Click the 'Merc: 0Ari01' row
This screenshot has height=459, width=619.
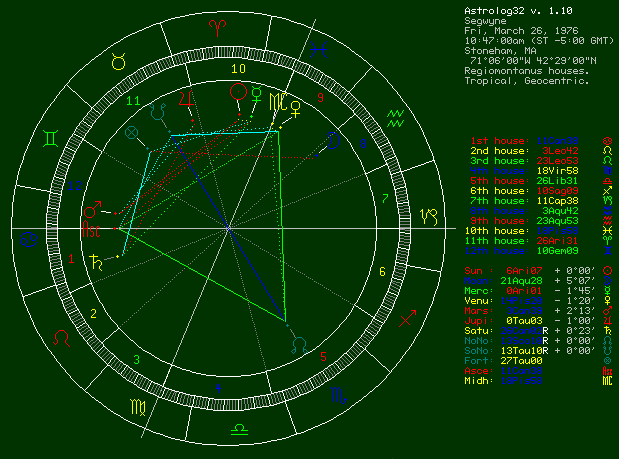tap(538, 291)
